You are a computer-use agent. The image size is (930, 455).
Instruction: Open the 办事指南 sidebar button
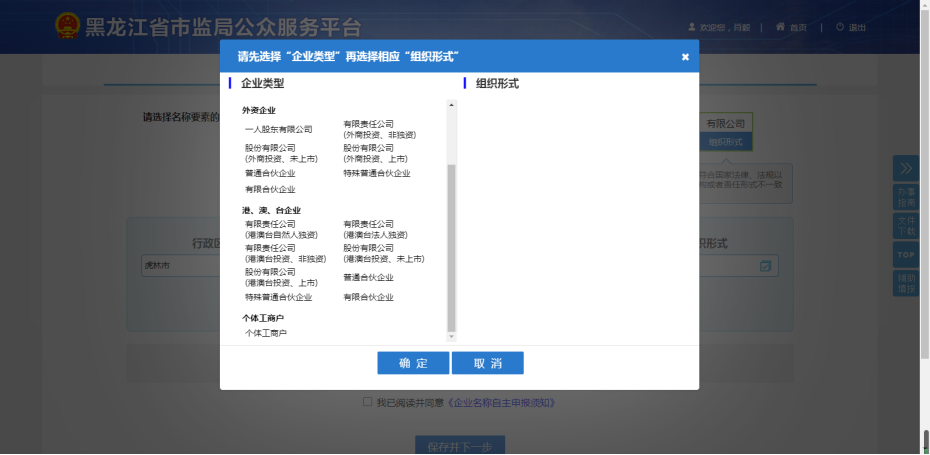pos(906,197)
